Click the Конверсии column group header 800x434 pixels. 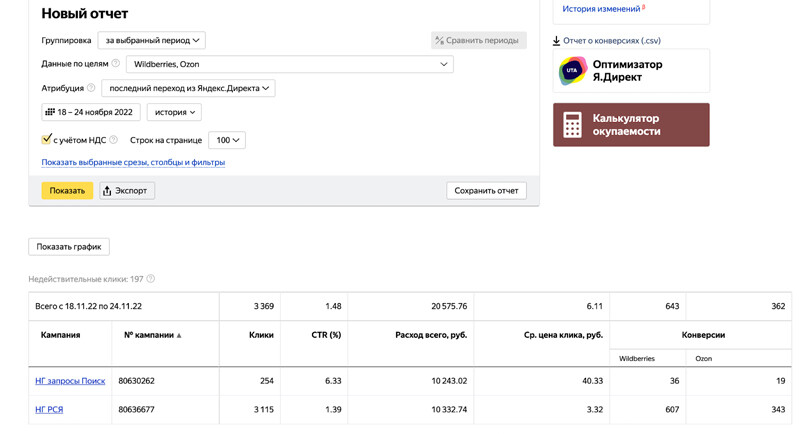(703, 335)
